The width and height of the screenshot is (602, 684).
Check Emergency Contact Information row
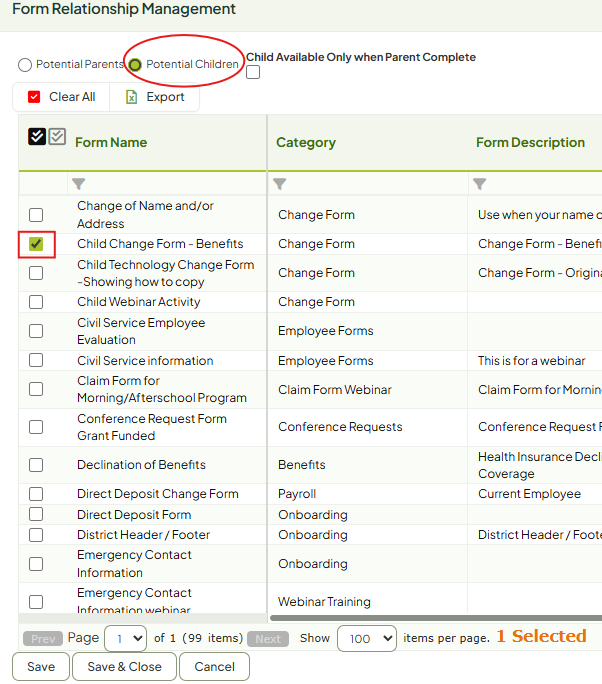(x=36, y=564)
